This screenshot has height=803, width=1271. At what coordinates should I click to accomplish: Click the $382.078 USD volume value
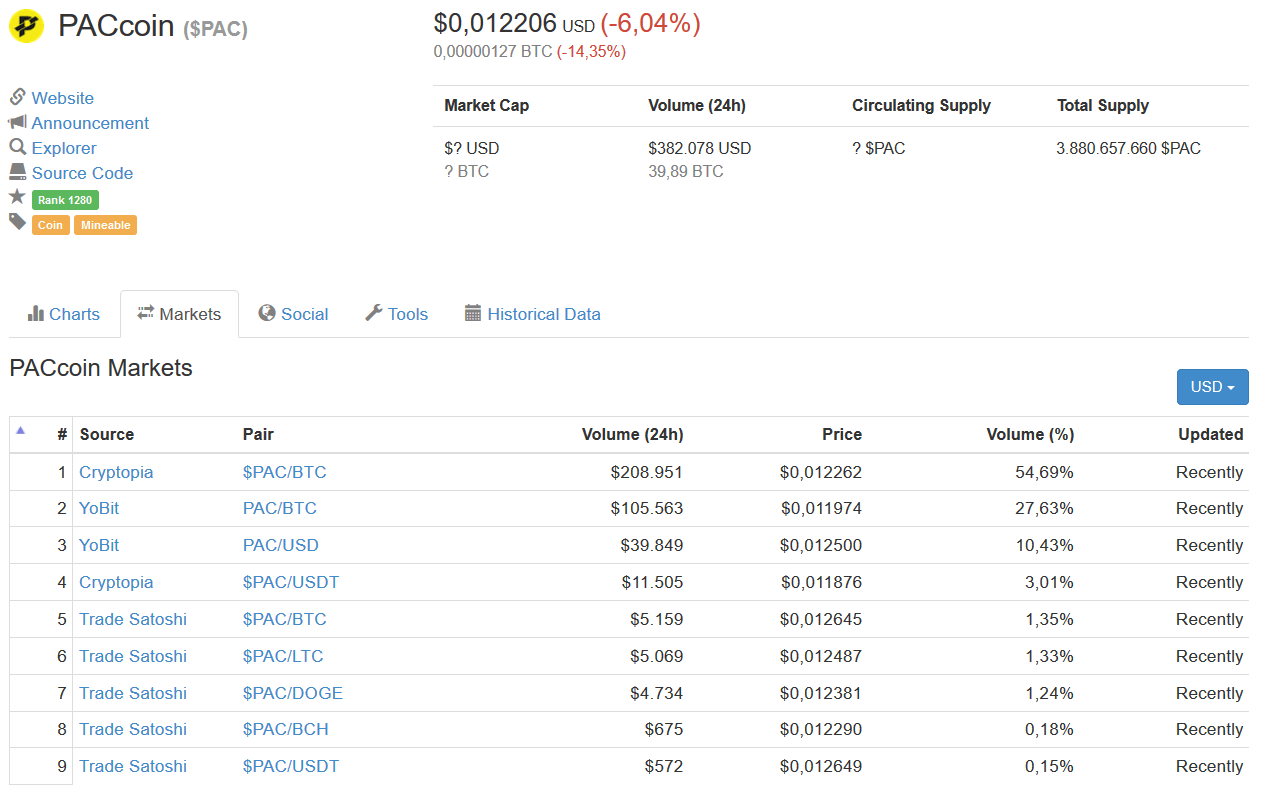click(x=700, y=148)
